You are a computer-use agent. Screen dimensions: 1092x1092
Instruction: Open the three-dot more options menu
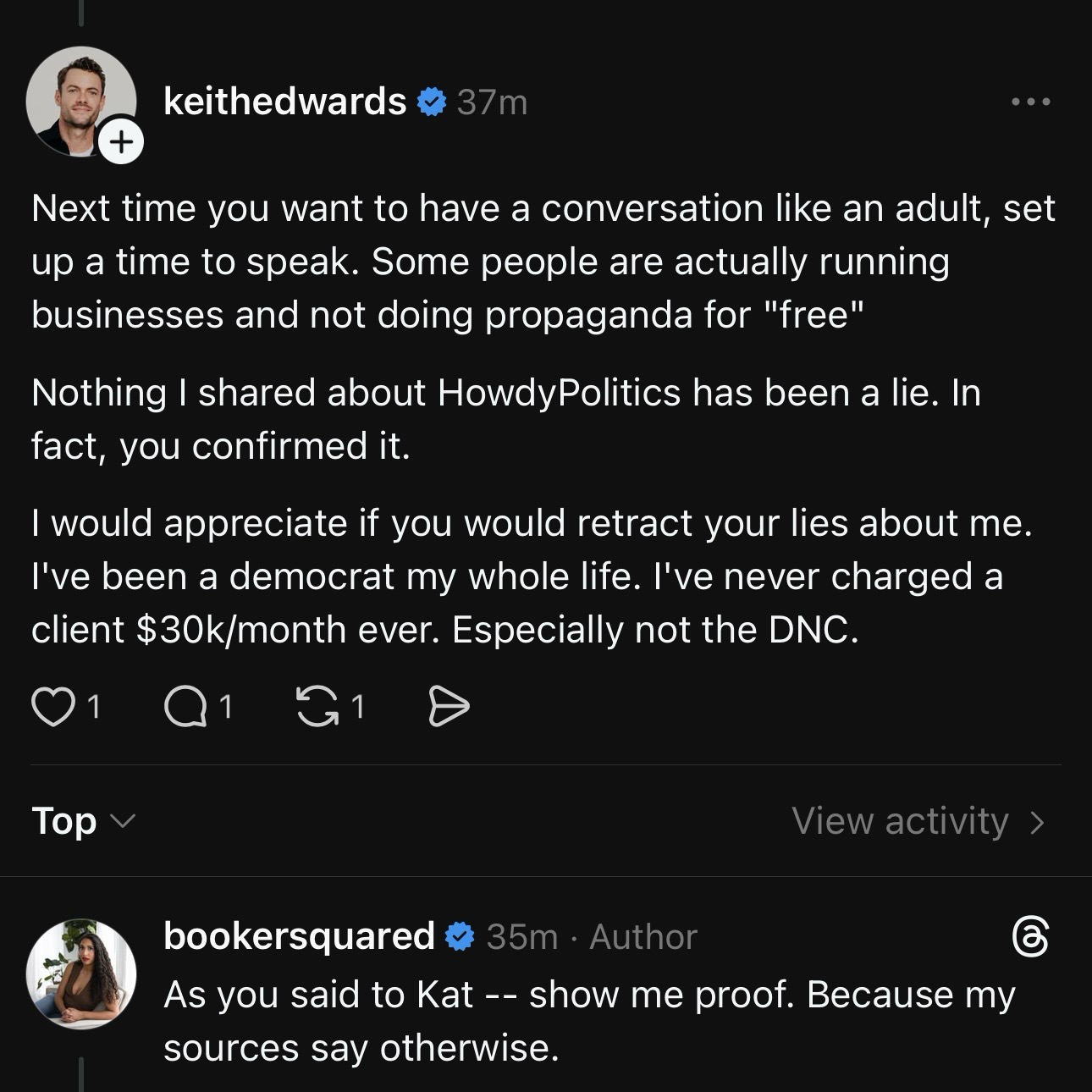coord(1031,102)
